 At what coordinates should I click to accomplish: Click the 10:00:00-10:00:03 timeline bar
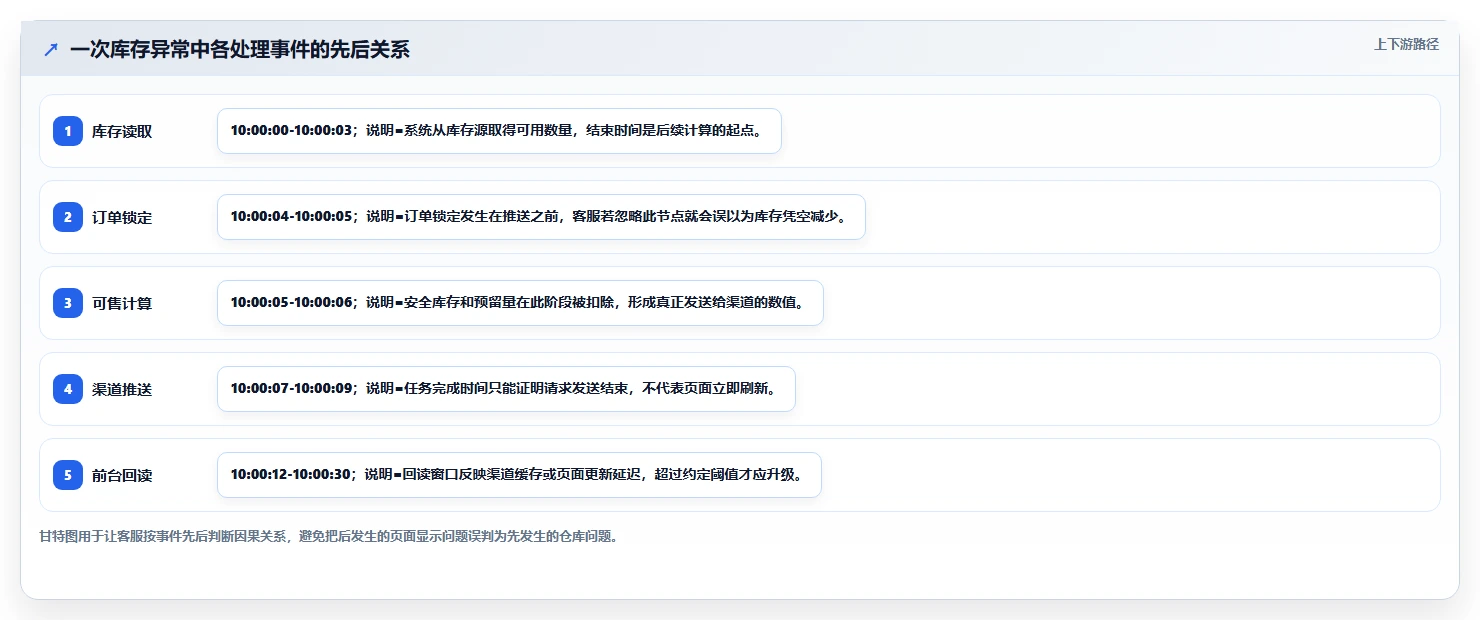pos(499,131)
